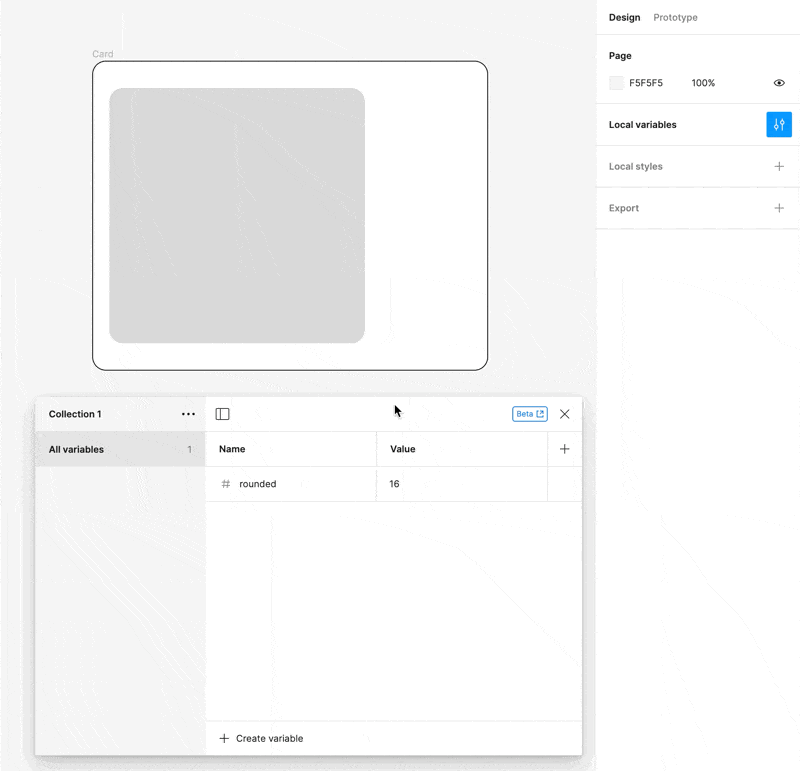Open Collection 1 options with the ellipsis icon

[188, 413]
